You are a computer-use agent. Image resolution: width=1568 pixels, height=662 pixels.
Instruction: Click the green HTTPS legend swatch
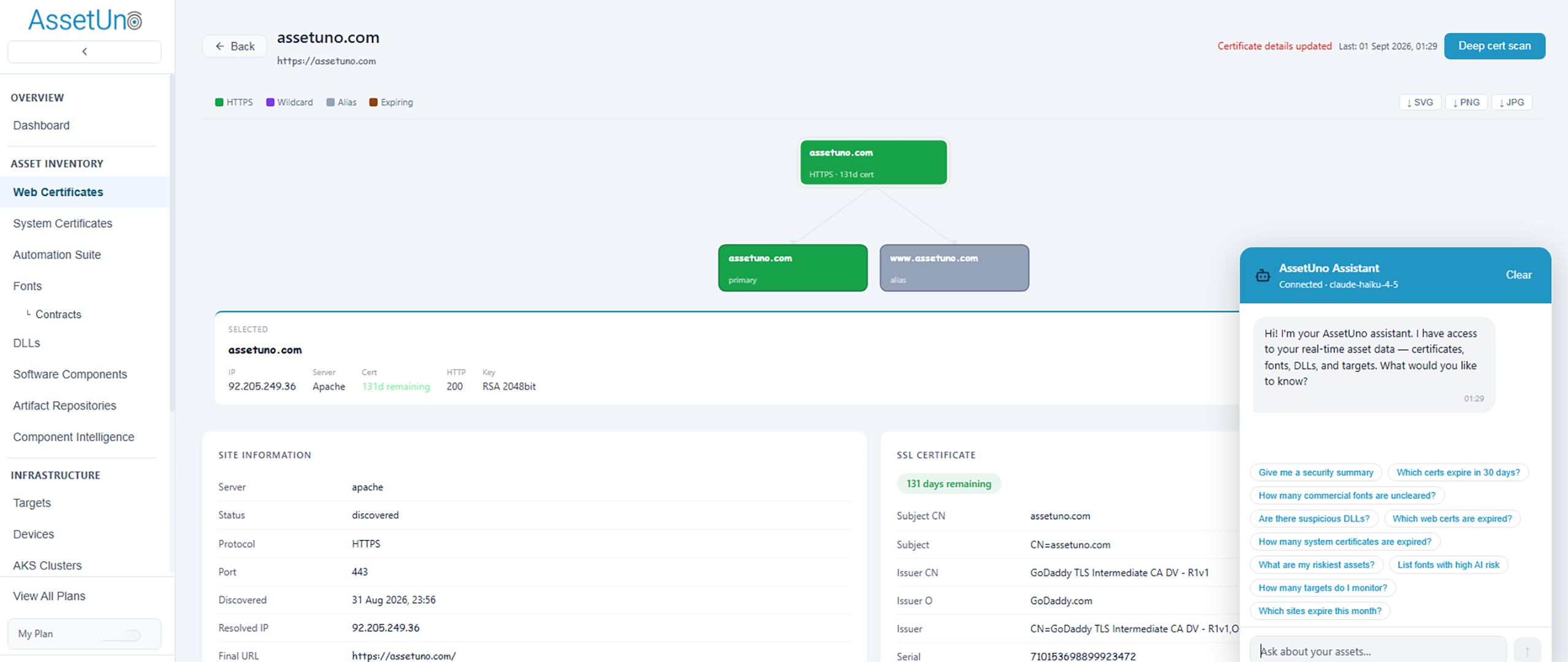point(219,102)
